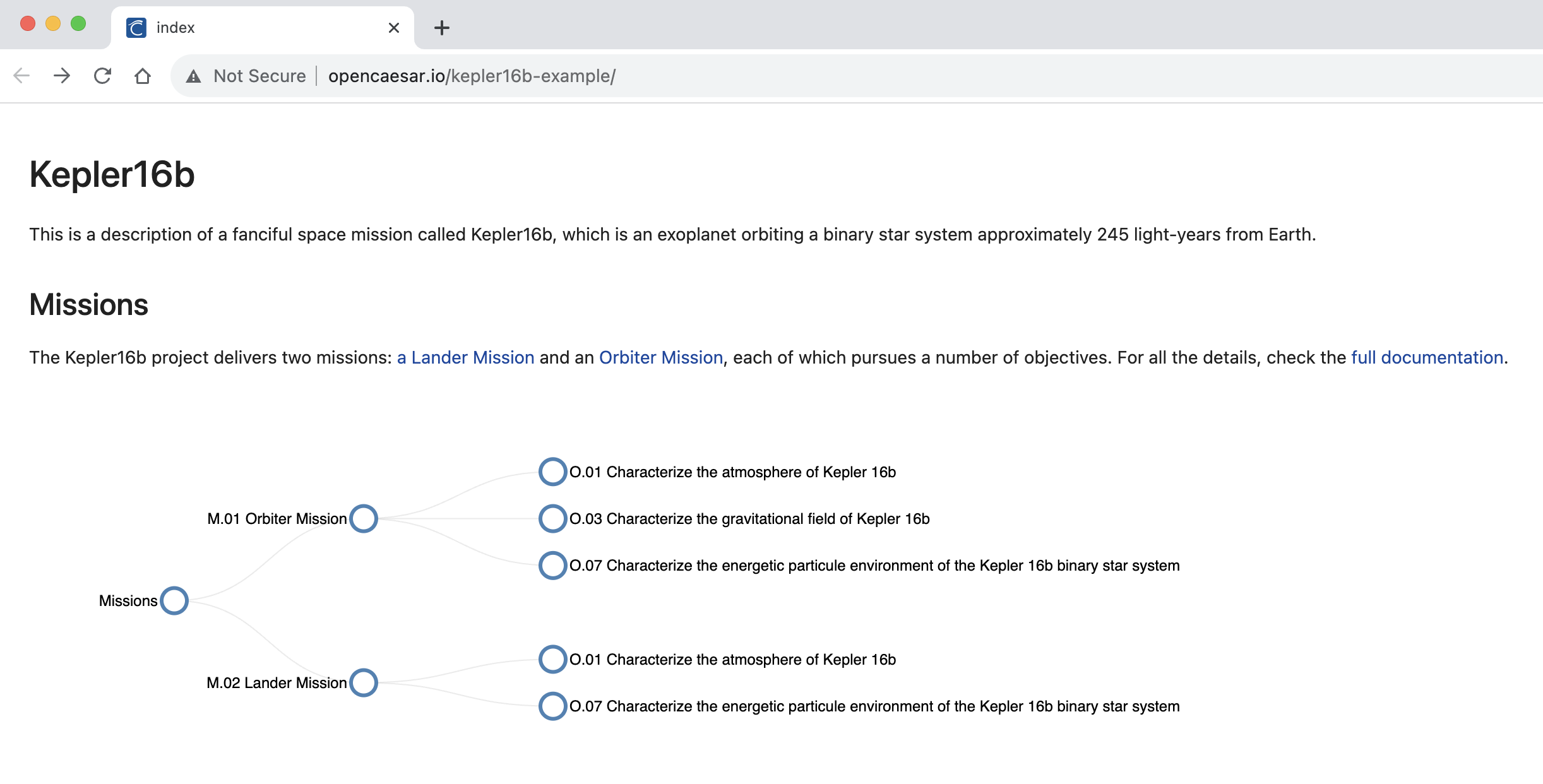The height and width of the screenshot is (784, 1543).
Task: Click the browser back arrow
Action: 21,76
